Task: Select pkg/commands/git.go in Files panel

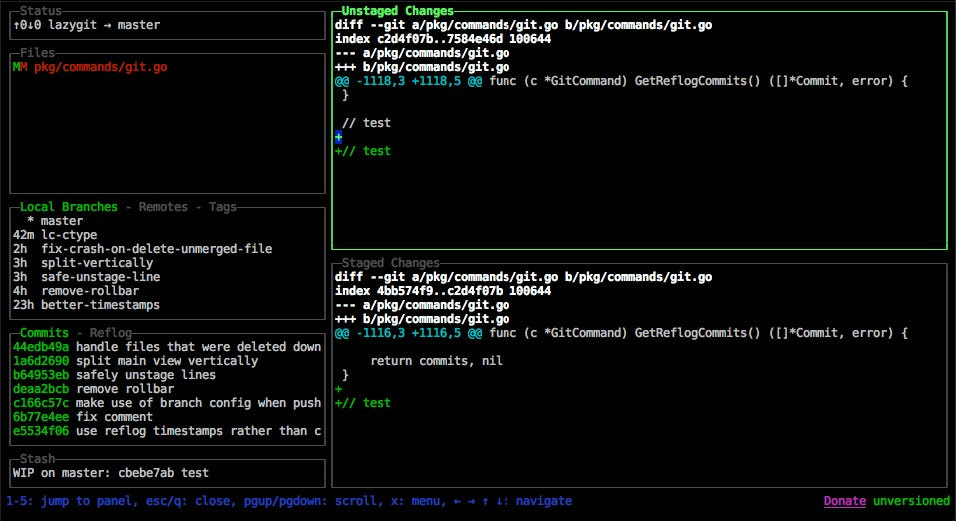Action: (100, 67)
